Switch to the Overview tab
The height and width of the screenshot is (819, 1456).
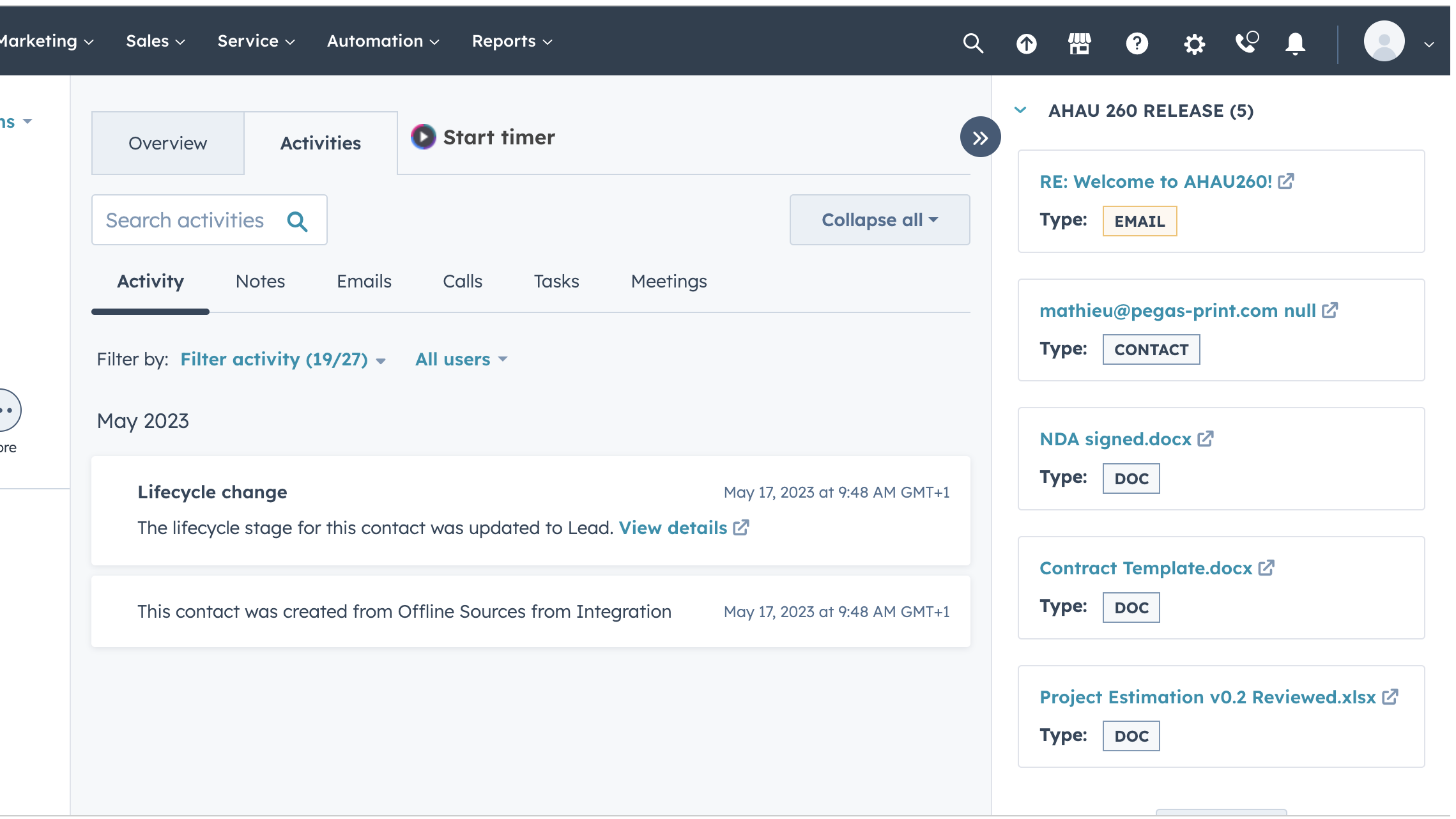point(167,143)
